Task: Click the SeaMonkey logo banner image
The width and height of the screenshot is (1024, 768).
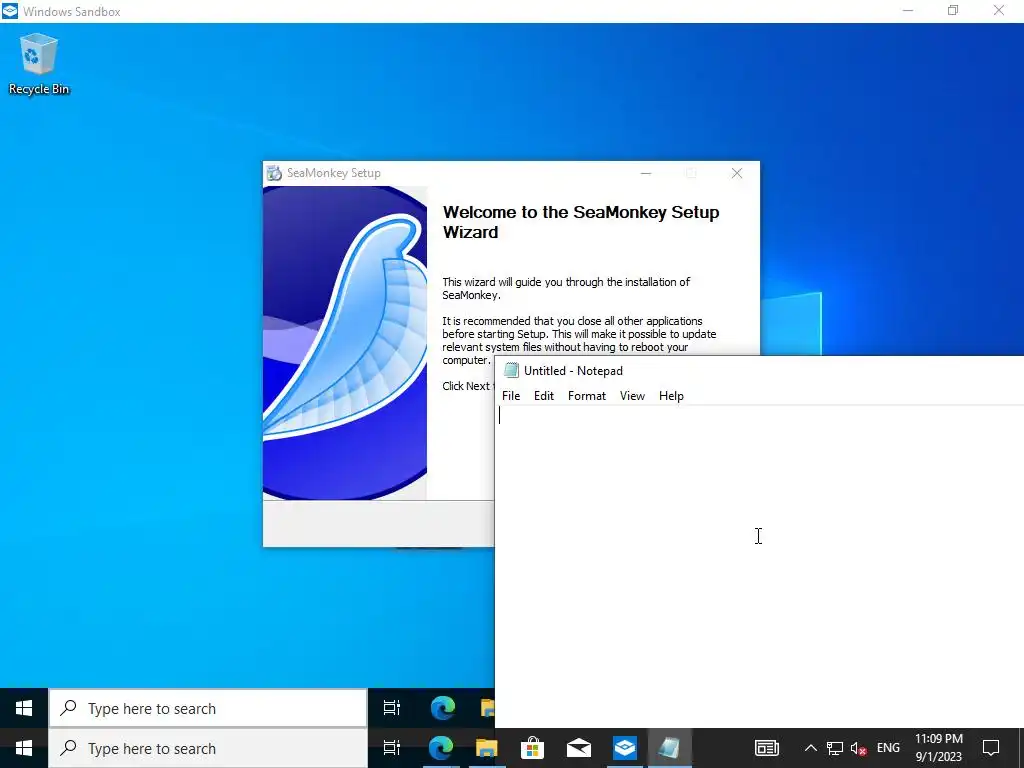Action: (345, 343)
